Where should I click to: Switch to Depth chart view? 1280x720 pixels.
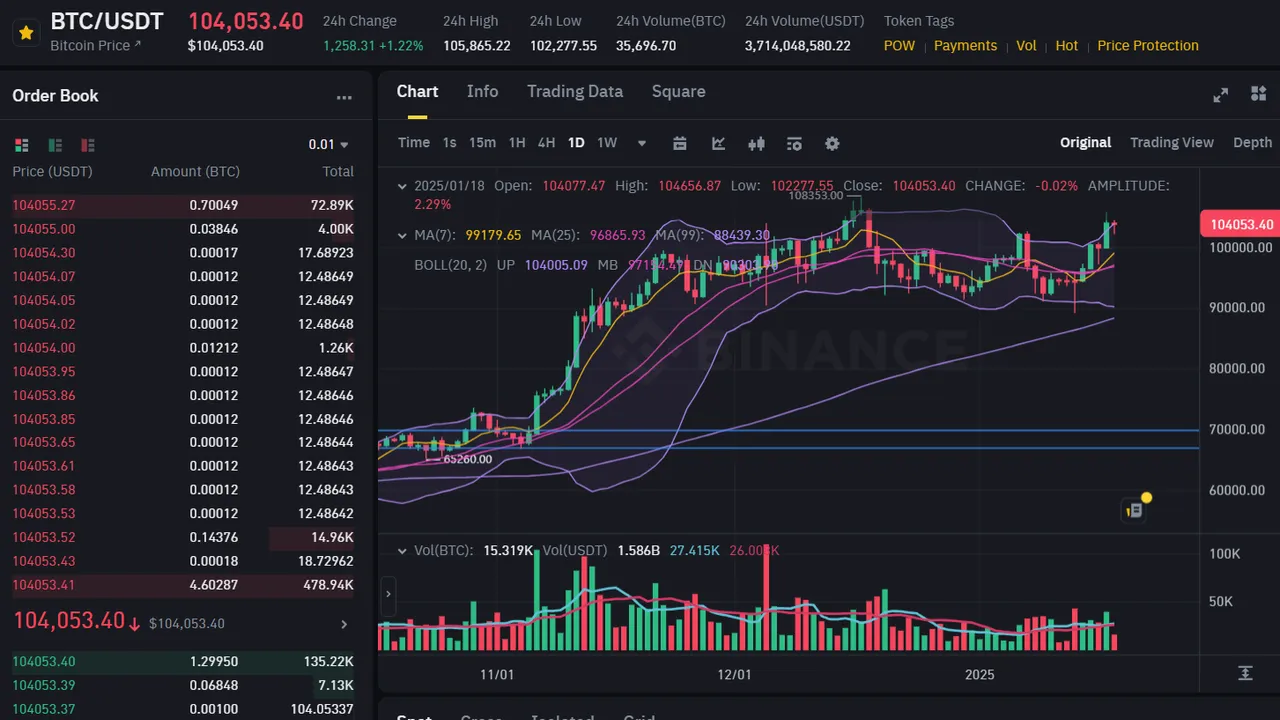(x=1252, y=142)
